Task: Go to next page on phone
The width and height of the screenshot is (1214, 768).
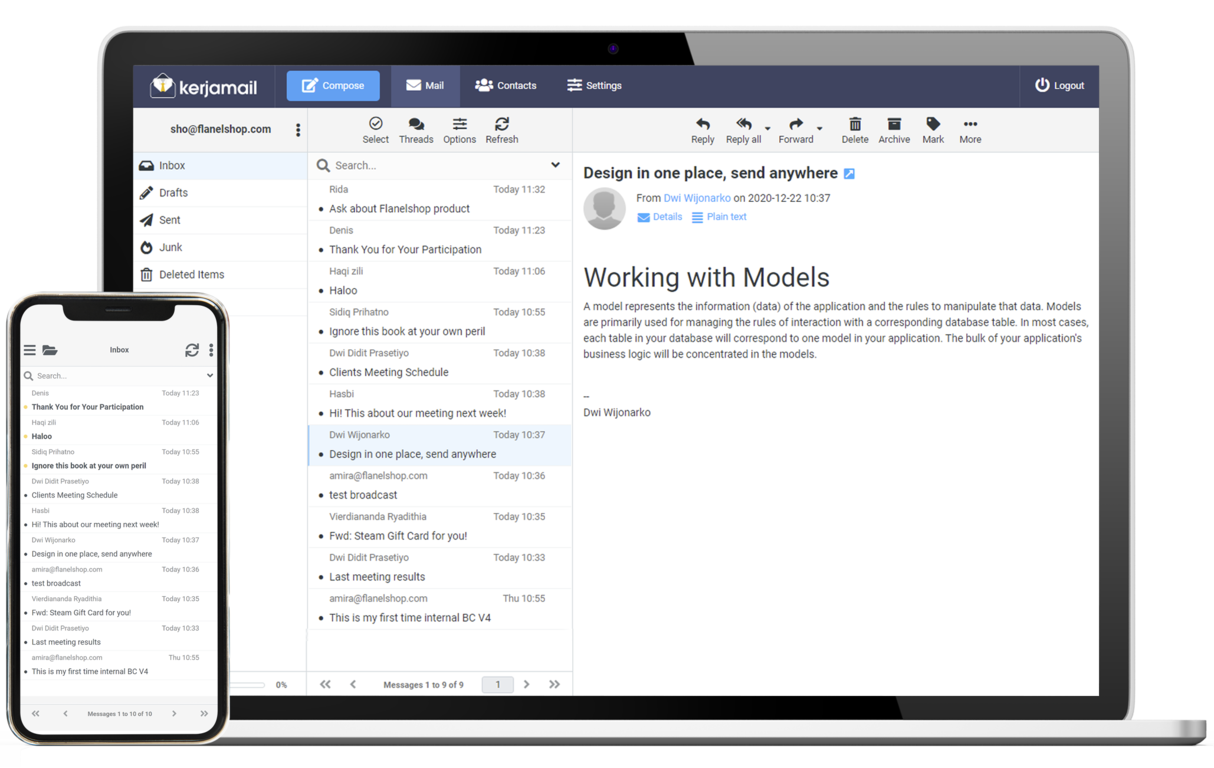Action: 174,714
